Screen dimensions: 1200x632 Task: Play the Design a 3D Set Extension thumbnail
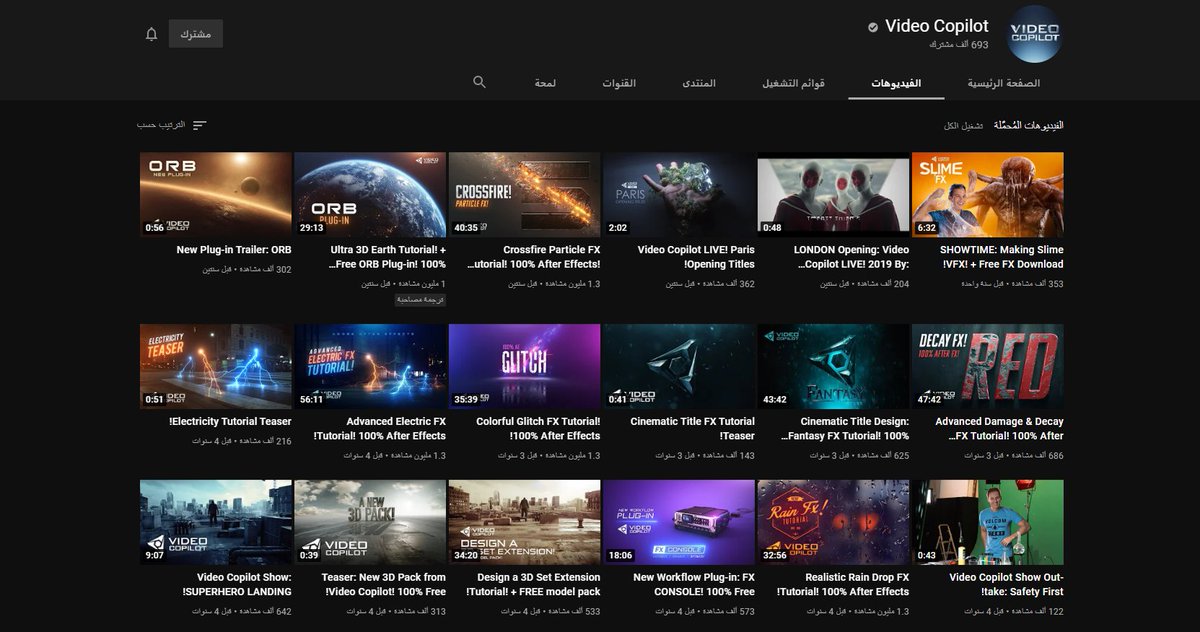tap(525, 522)
